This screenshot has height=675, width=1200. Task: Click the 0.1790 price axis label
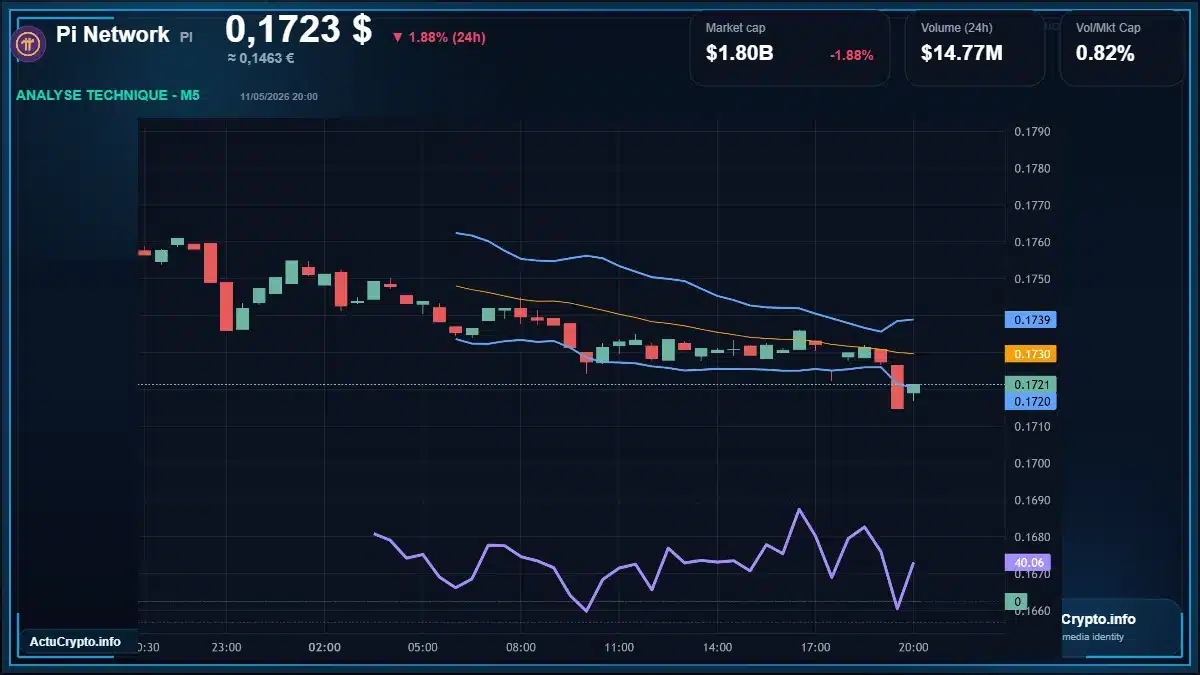(1032, 132)
